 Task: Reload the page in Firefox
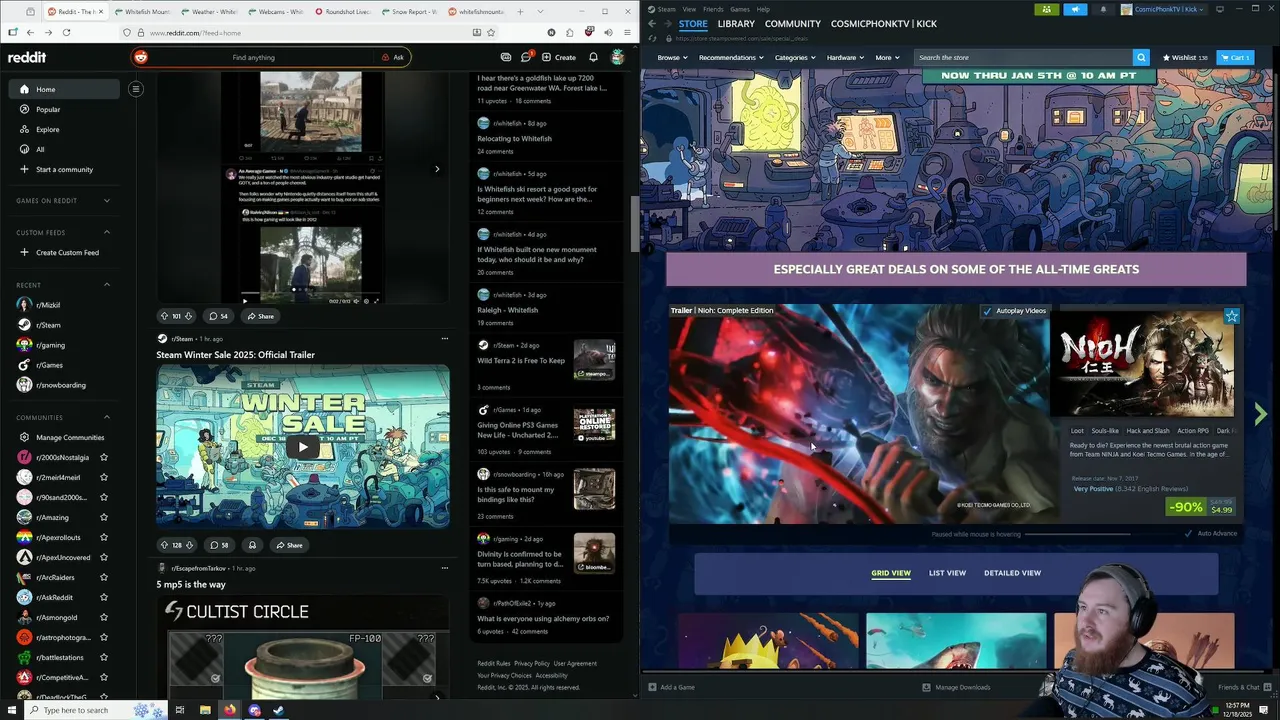pyautogui.click(x=66, y=32)
